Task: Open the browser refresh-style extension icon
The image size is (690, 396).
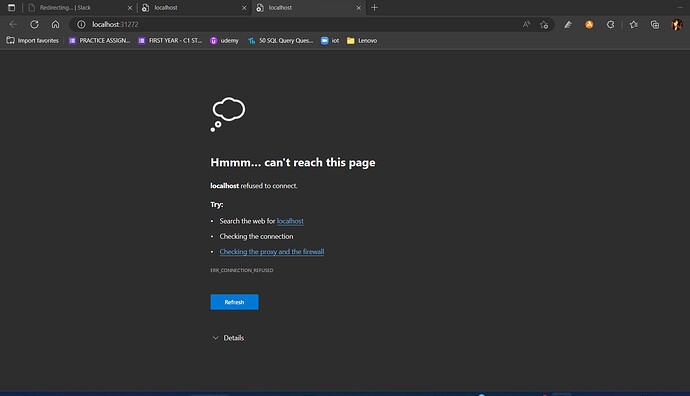Action: click(x=610, y=25)
